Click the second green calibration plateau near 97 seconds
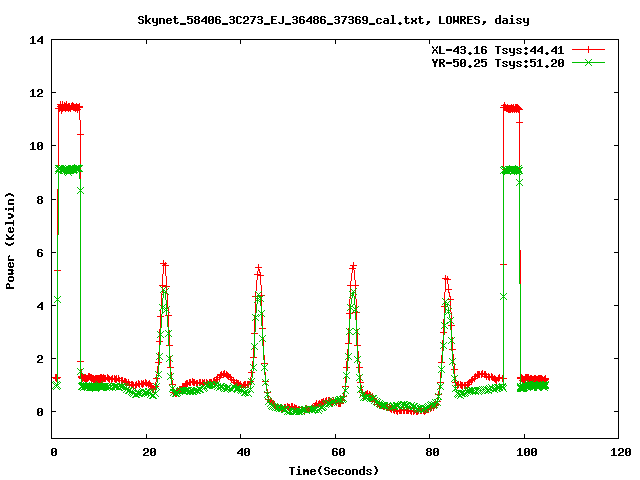 point(512,170)
